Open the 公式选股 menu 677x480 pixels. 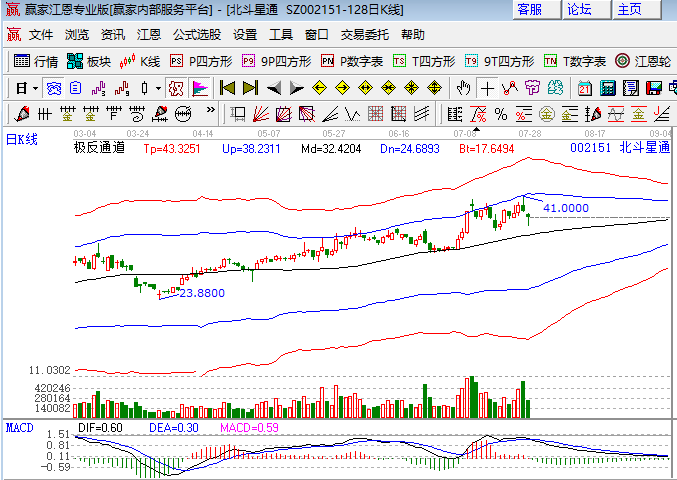coord(197,35)
